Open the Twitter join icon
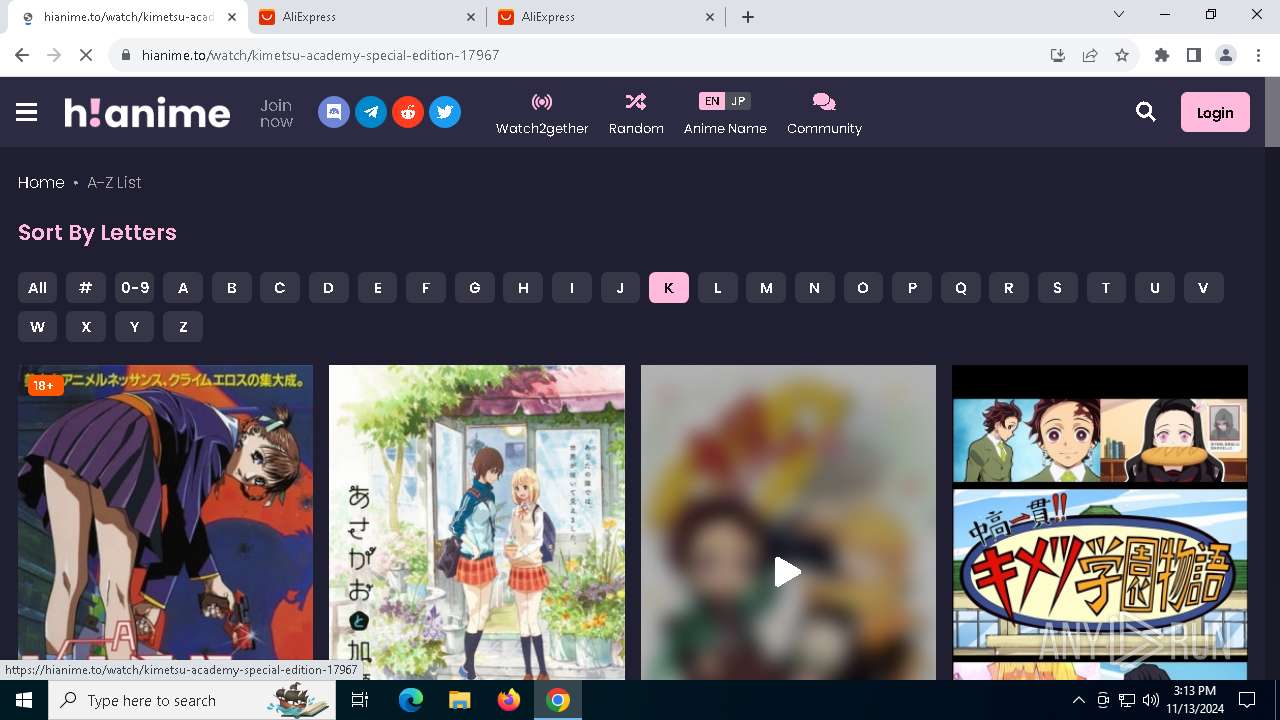The width and height of the screenshot is (1280, 720). 445,112
